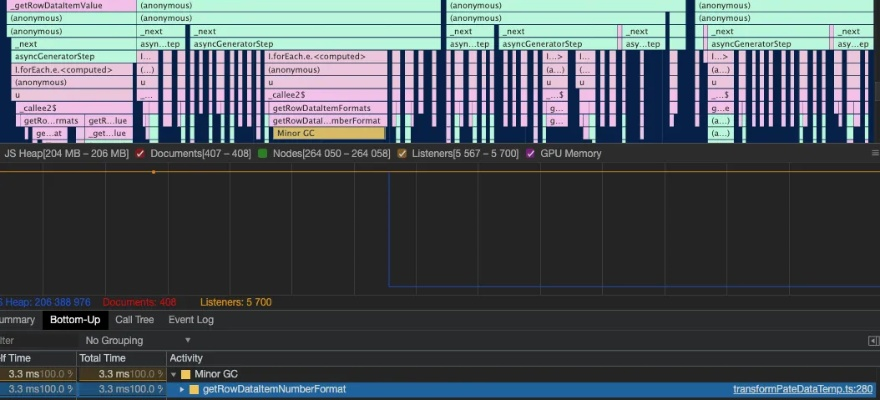This screenshot has height=400, width=880.
Task: Toggle the Nodes memory checkbox
Action: pos(263,154)
